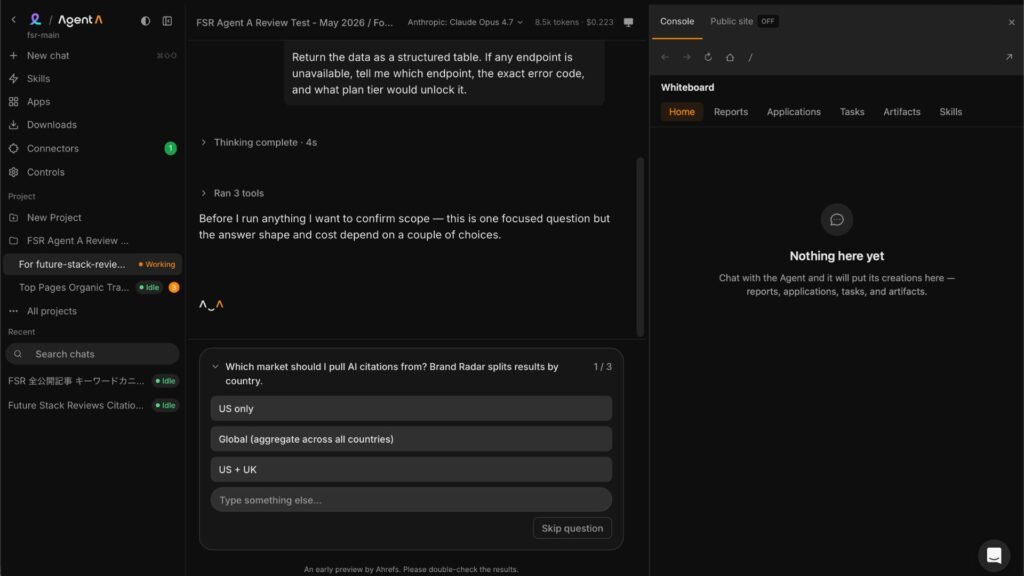Click the chat icon next to token cost
1024x576 pixels.
pos(628,22)
